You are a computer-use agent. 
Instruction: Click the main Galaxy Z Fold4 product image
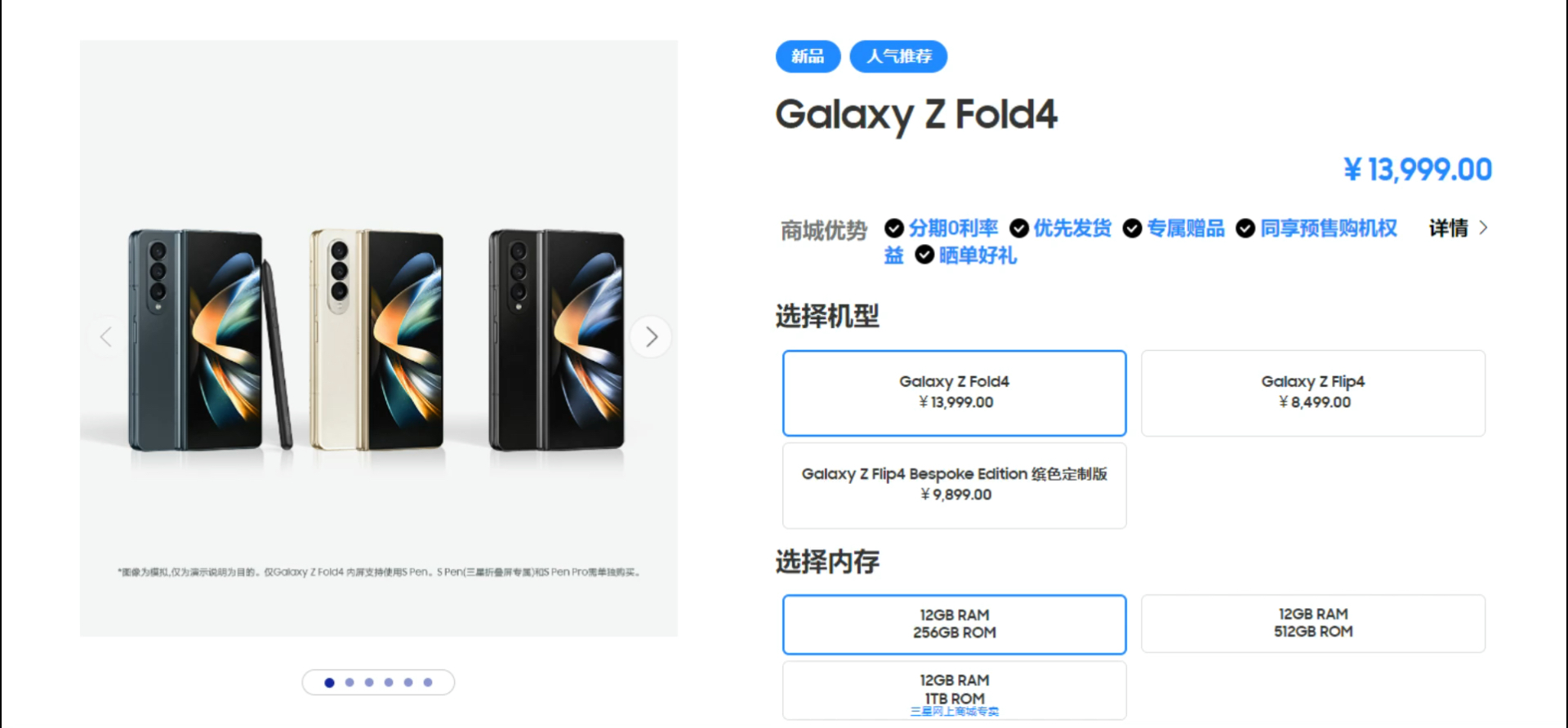pyautogui.click(x=378, y=338)
